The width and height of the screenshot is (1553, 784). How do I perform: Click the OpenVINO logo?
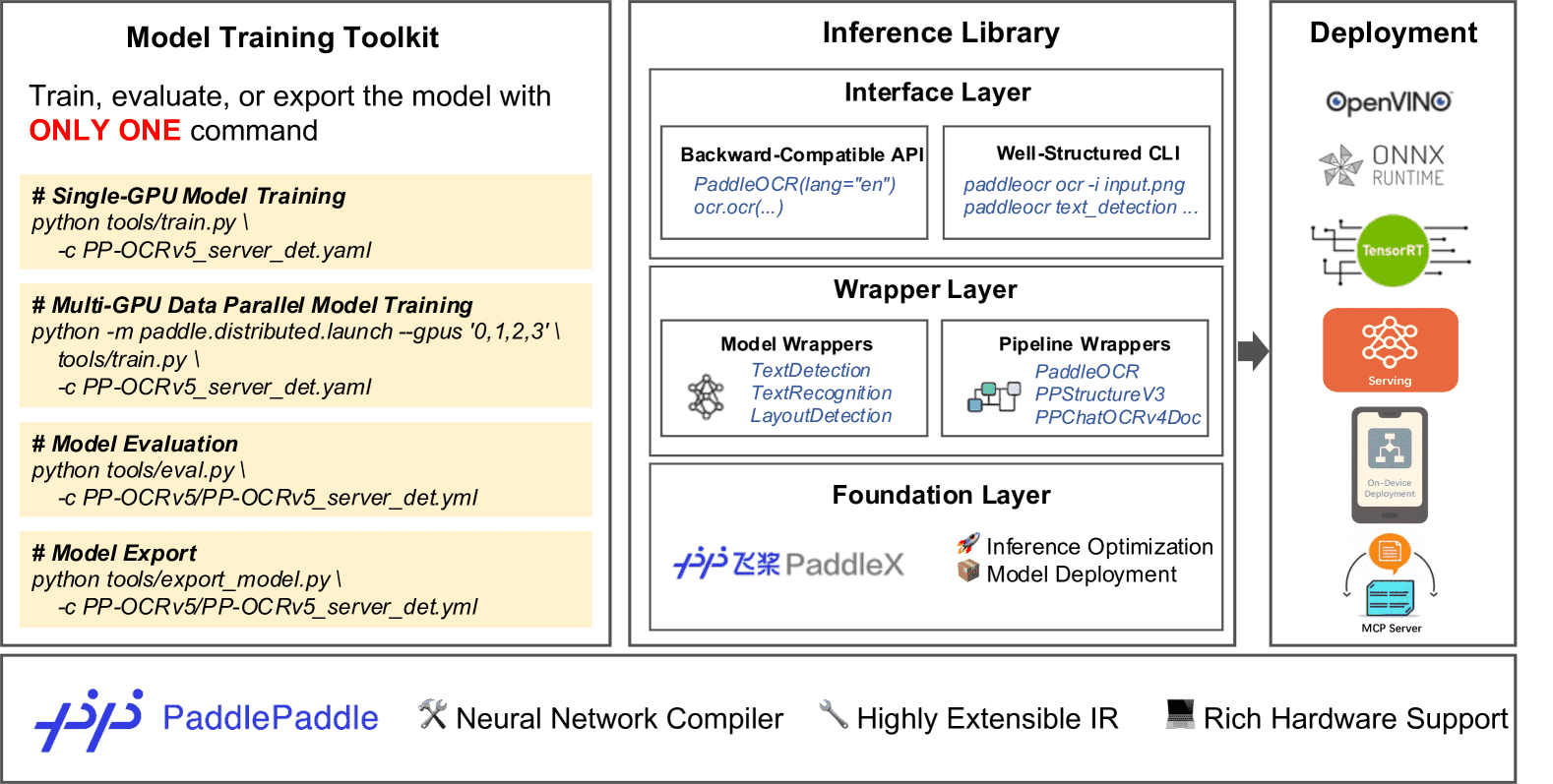pos(1389,101)
